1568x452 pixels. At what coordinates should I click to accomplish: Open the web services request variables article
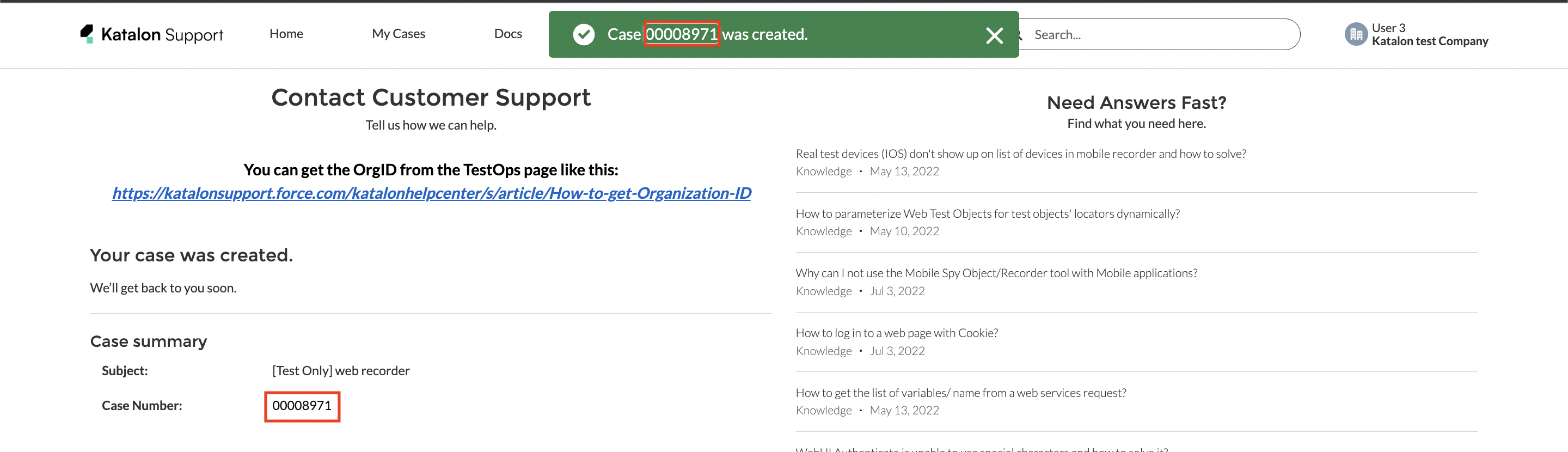click(x=960, y=393)
